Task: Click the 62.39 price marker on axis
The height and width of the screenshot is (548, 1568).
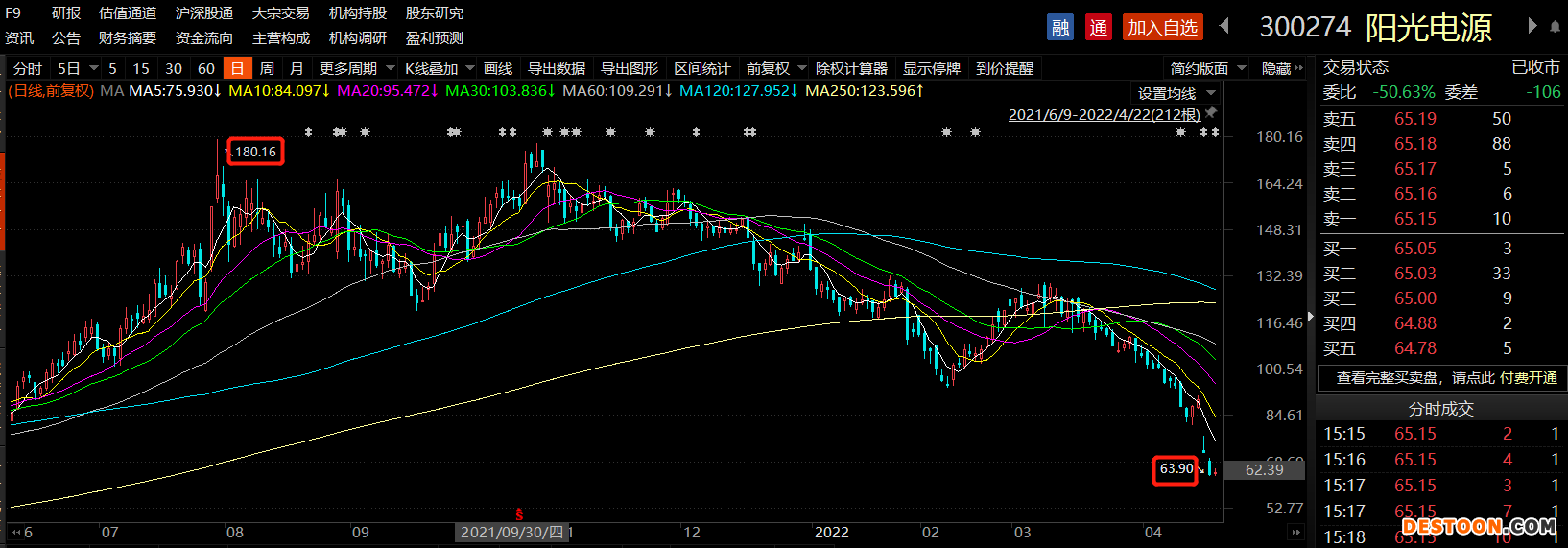Action: coord(1264,469)
